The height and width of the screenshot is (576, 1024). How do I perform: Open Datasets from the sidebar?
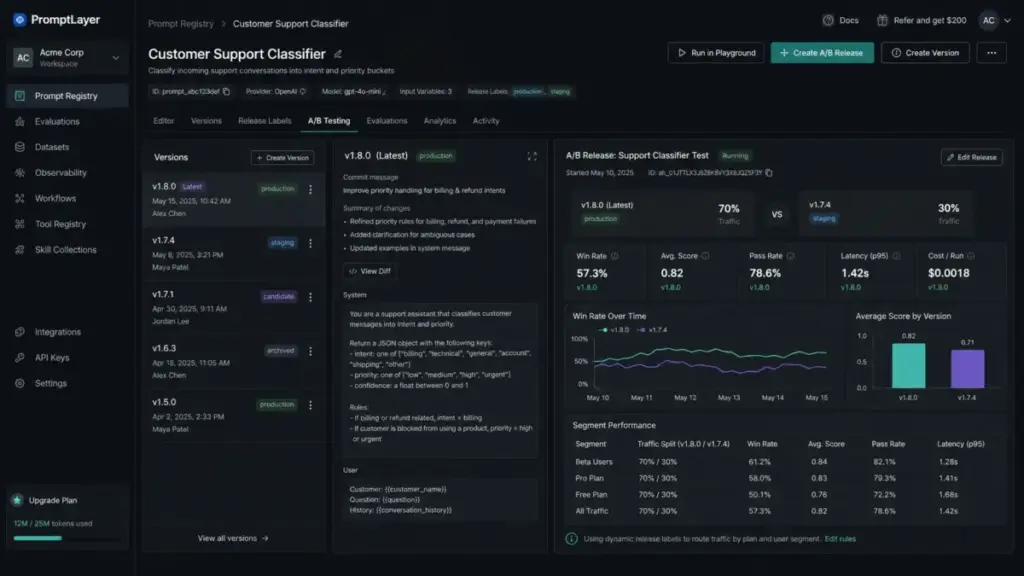pyautogui.click(x=67, y=147)
